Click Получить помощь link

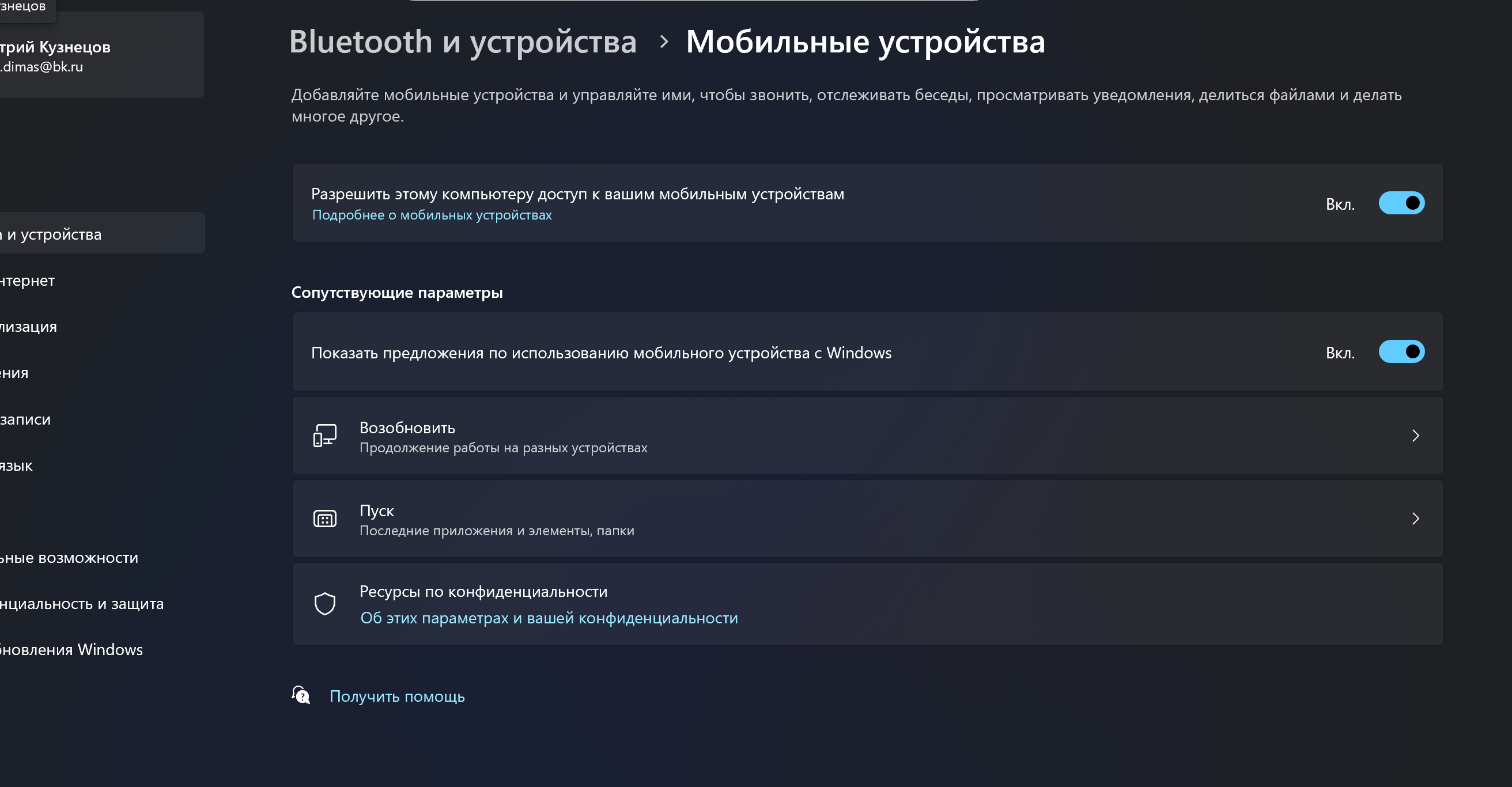(397, 696)
